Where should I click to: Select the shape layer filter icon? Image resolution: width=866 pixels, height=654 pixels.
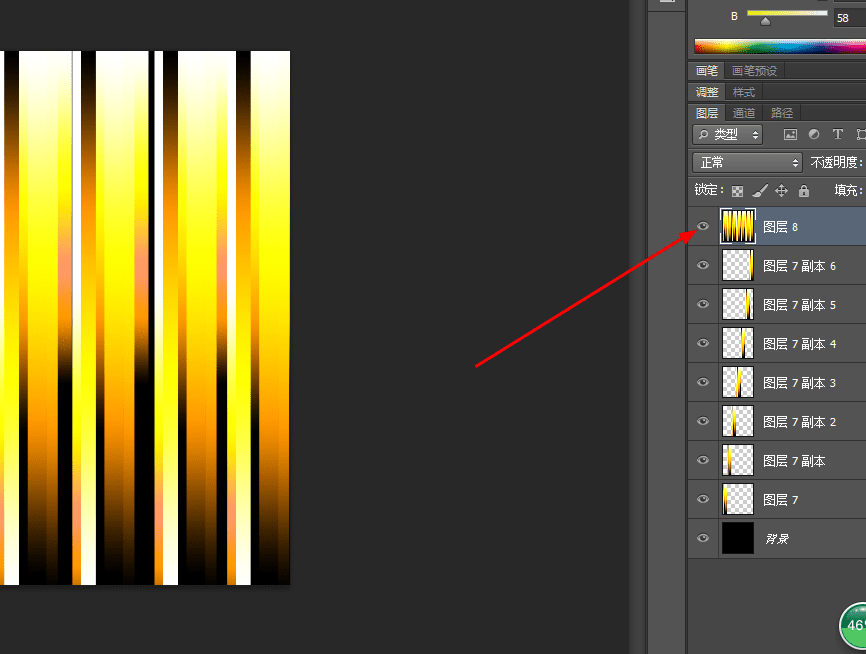click(860, 134)
